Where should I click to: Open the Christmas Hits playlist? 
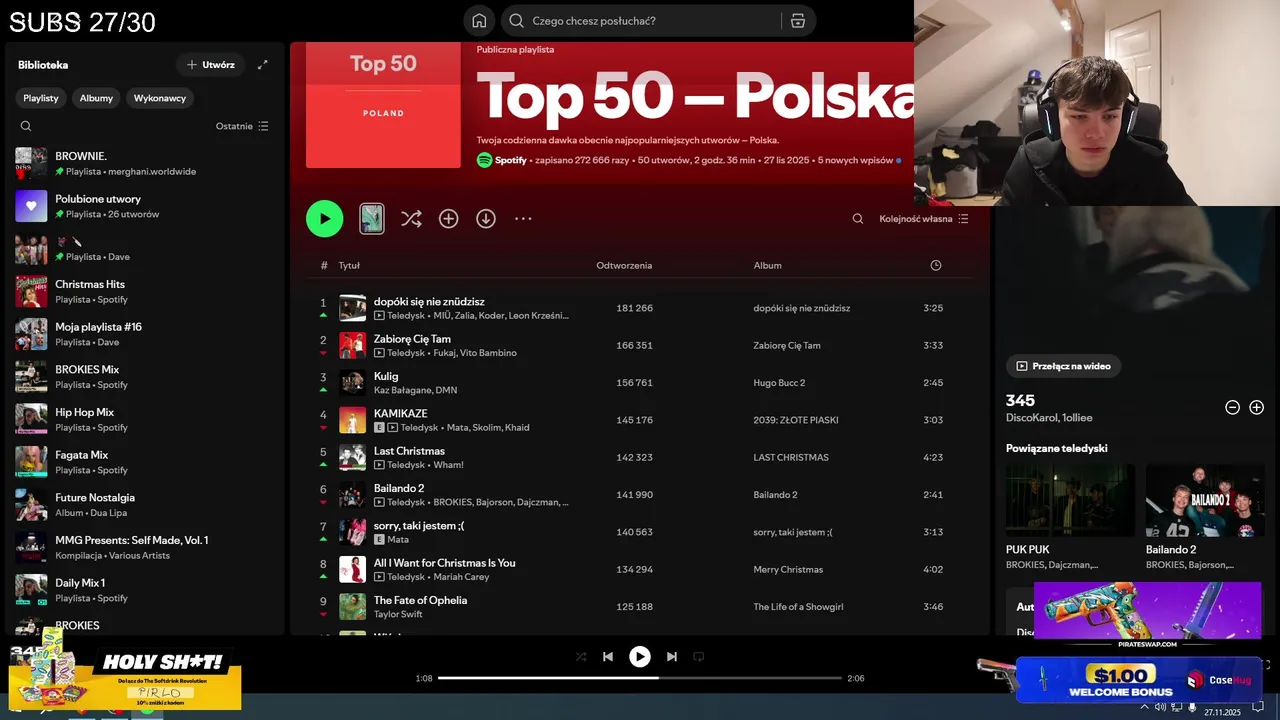coord(145,291)
